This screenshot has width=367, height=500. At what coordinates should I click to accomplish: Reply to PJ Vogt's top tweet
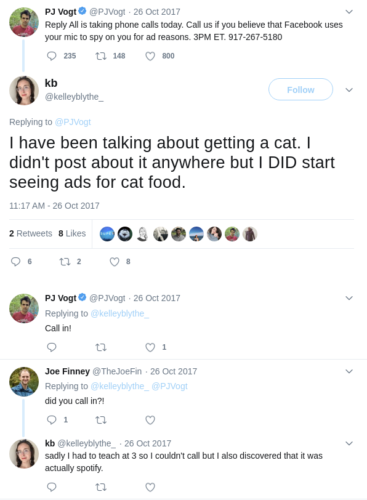52,56
